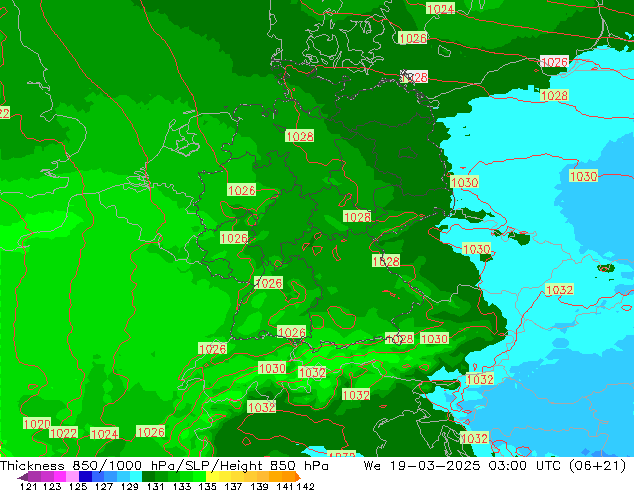Click the 1020 isobar label
The height and width of the screenshot is (490, 634).
pos(37,424)
